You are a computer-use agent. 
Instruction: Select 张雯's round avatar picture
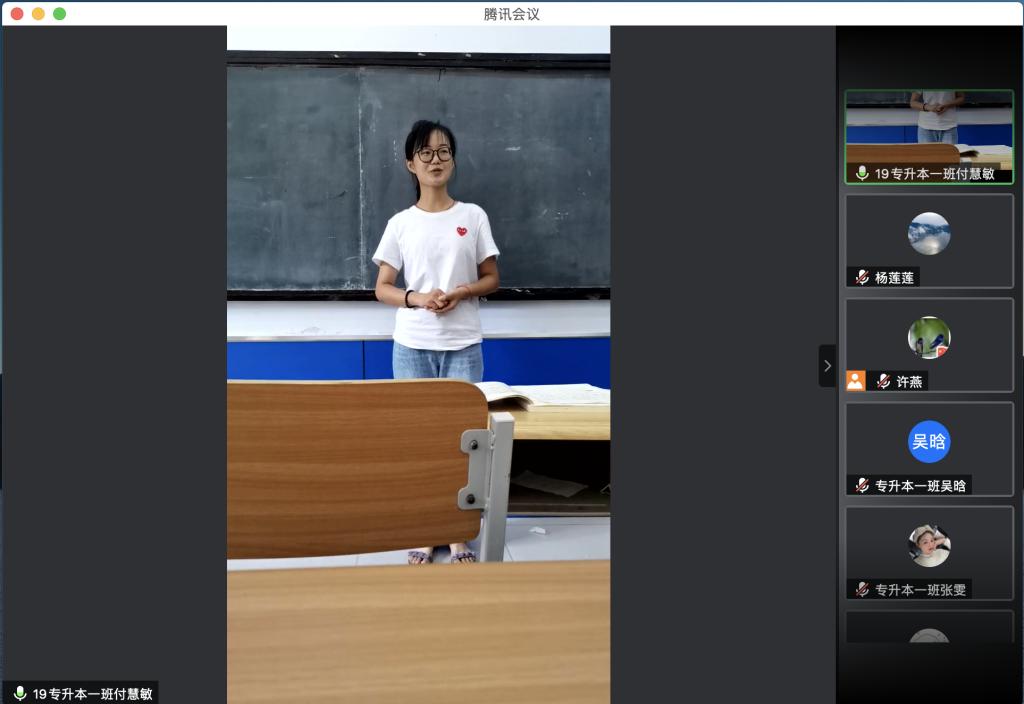(x=929, y=546)
